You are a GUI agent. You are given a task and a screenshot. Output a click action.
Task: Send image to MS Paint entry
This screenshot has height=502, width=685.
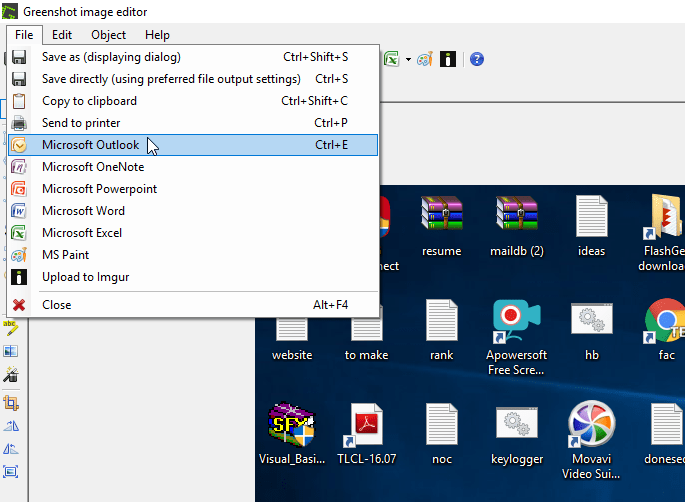[193, 255]
